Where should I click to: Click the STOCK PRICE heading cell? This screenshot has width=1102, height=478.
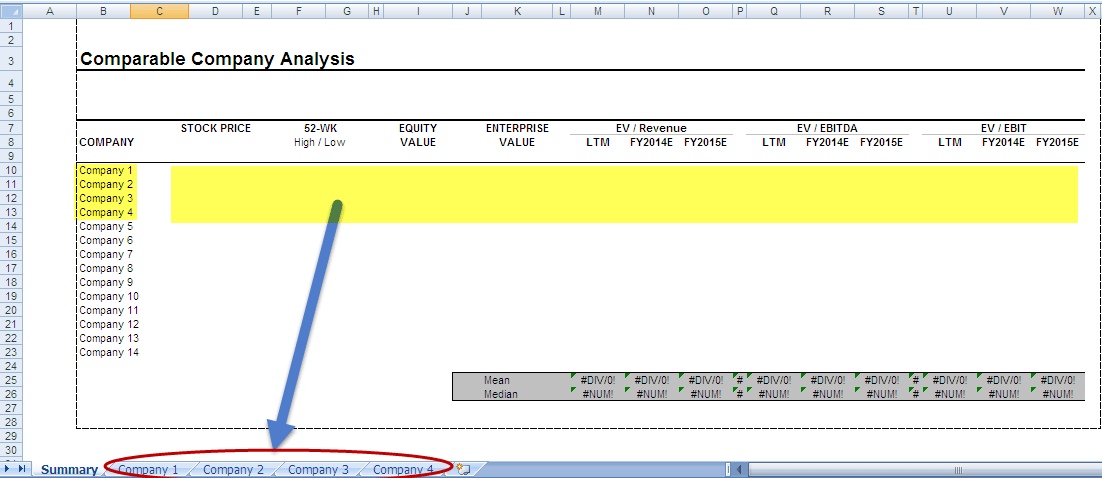tap(216, 128)
